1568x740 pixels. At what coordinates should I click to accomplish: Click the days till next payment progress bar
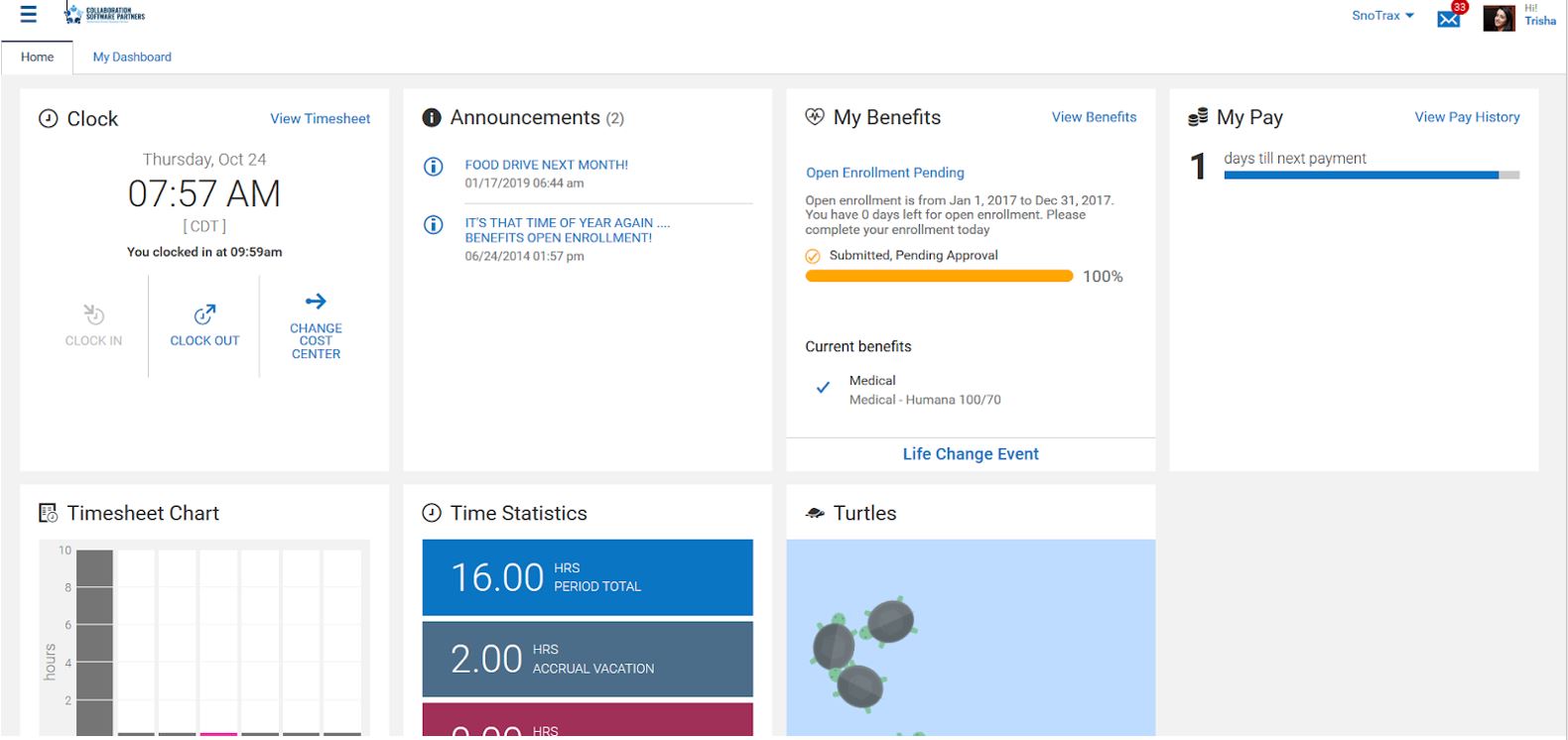point(1371,176)
